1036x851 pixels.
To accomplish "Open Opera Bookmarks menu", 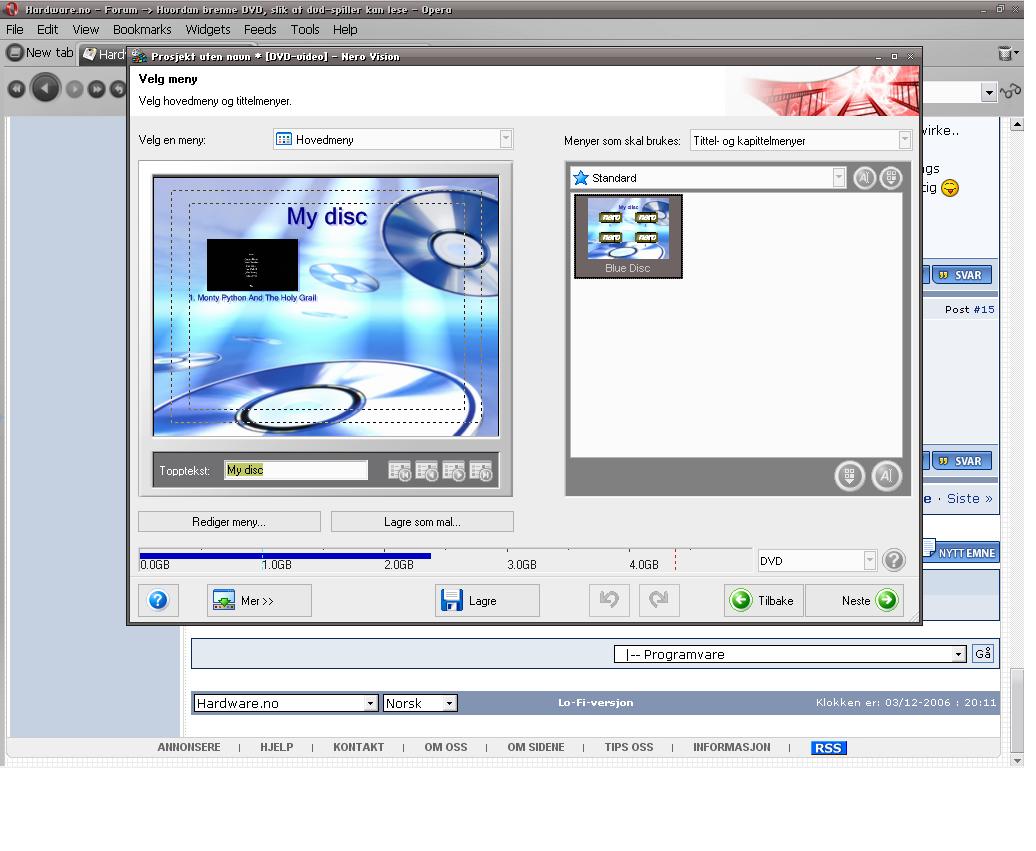I will [x=142, y=30].
